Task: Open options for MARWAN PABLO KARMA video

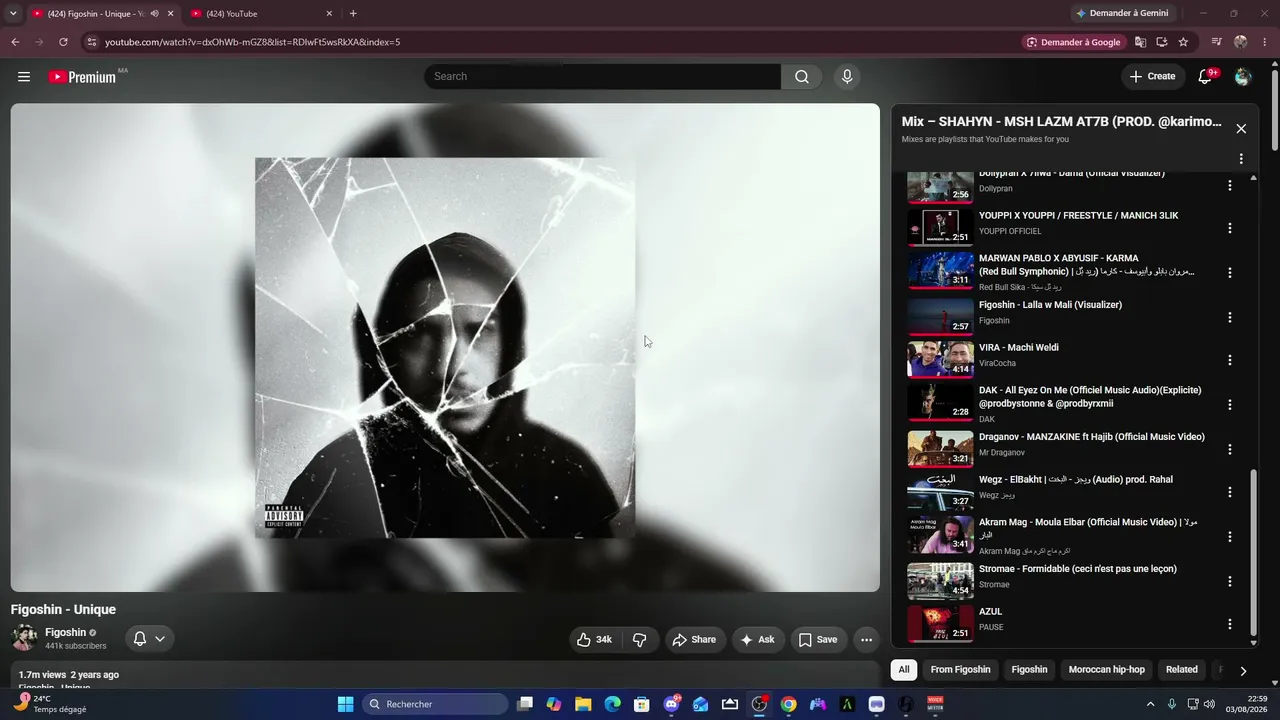Action: pos(1230,272)
